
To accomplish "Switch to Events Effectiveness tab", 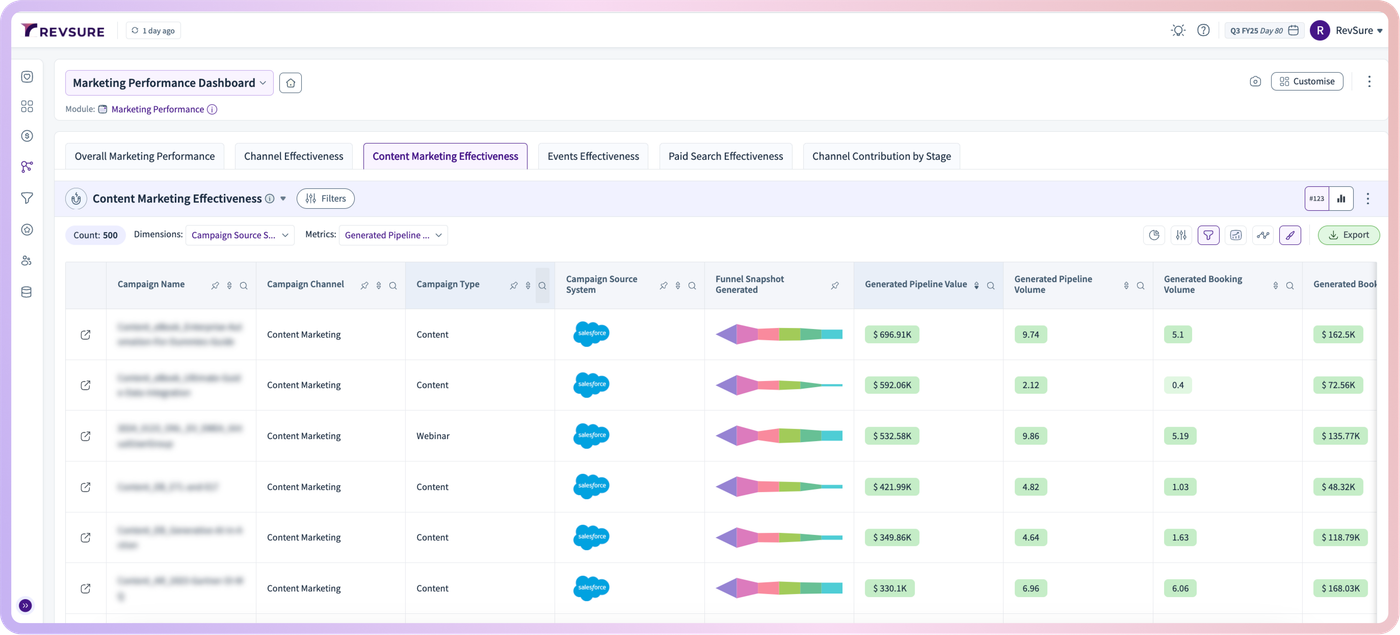I will coord(593,156).
